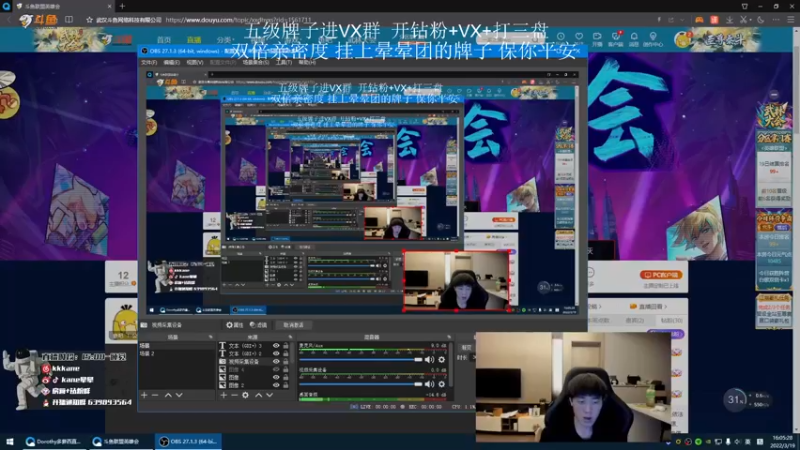Open source properties gear in OBS toolbar
This screenshot has width=800, height=450.
[x=235, y=325]
